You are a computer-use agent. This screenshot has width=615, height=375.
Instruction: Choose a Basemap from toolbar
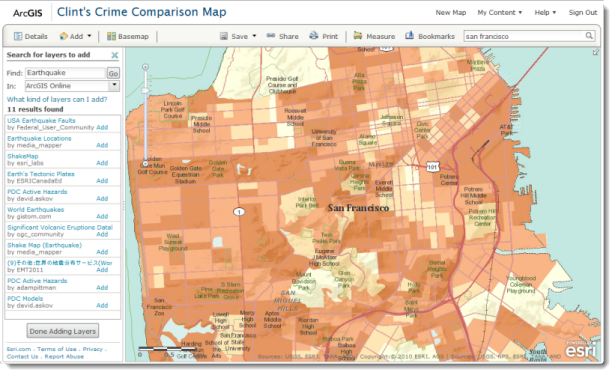pyautogui.click(x=128, y=36)
